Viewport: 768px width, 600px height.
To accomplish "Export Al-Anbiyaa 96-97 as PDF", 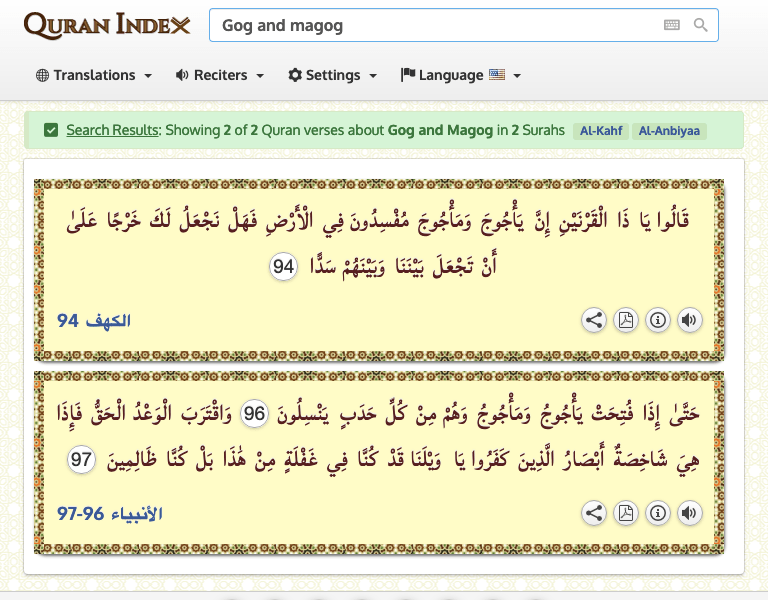I will (626, 513).
